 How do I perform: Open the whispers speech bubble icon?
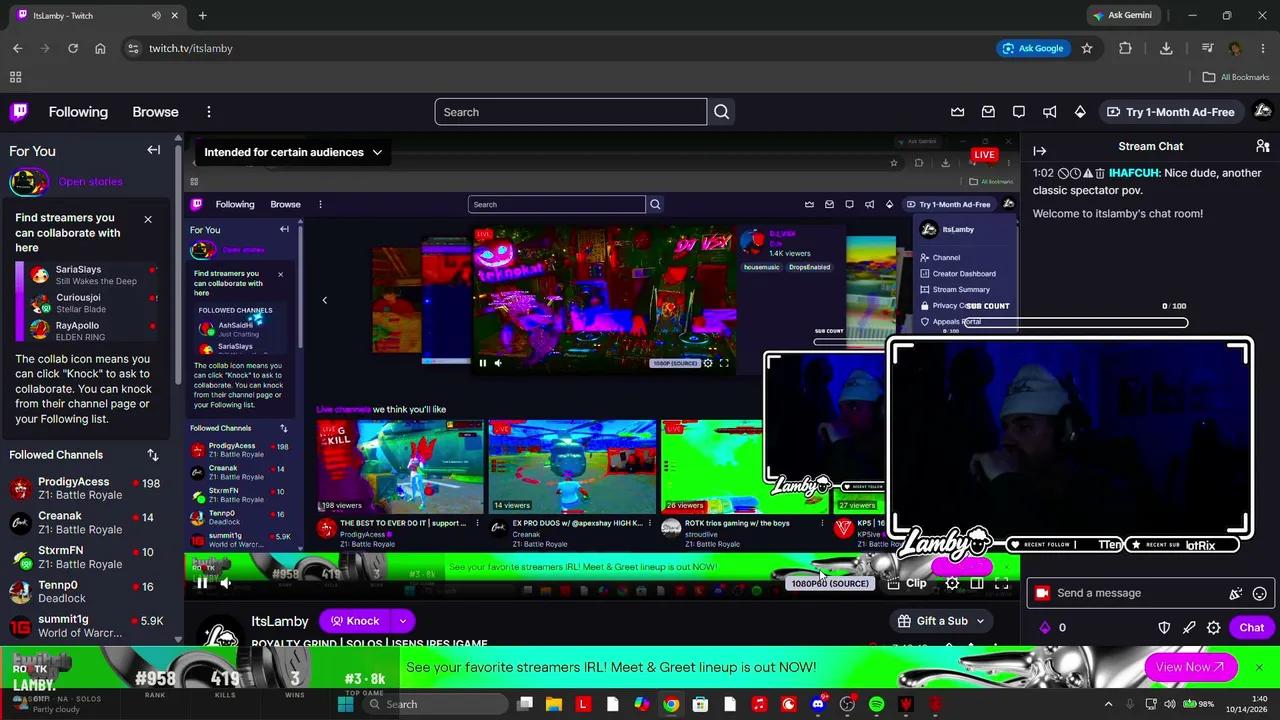[x=1019, y=112]
